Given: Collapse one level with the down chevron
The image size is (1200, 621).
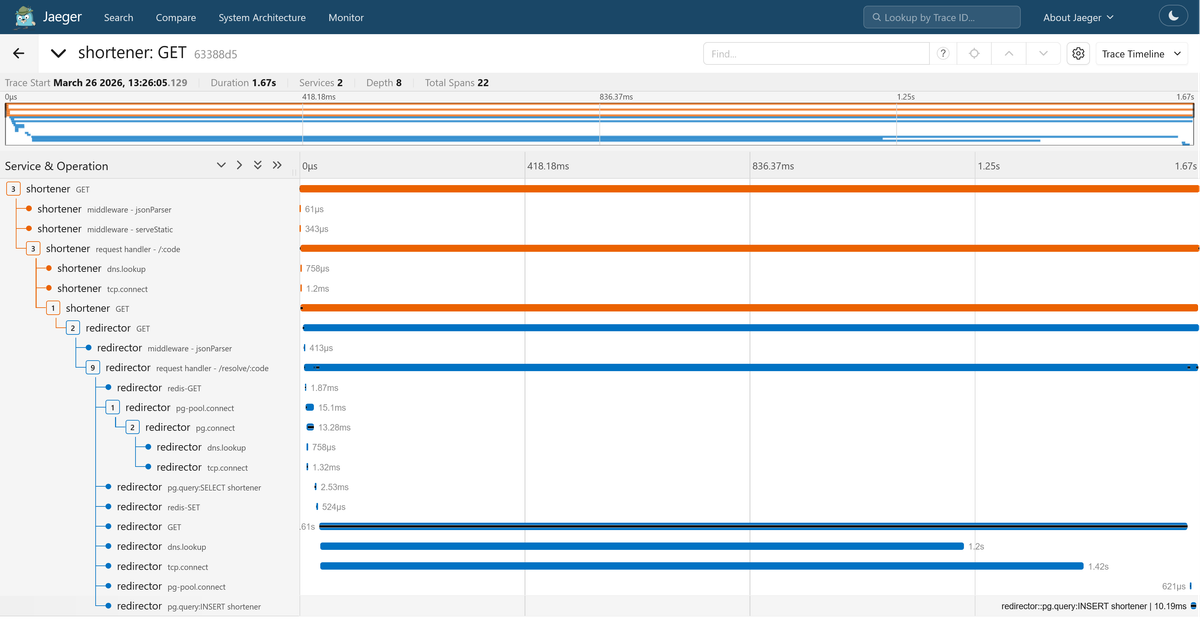Looking at the screenshot, I should pos(221,166).
